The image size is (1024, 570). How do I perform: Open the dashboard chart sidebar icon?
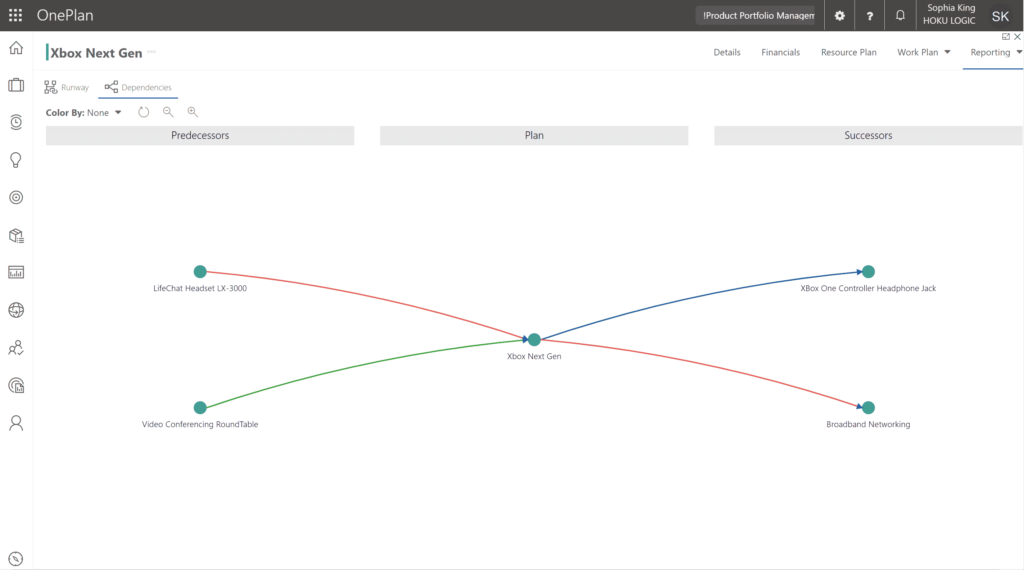click(x=16, y=272)
